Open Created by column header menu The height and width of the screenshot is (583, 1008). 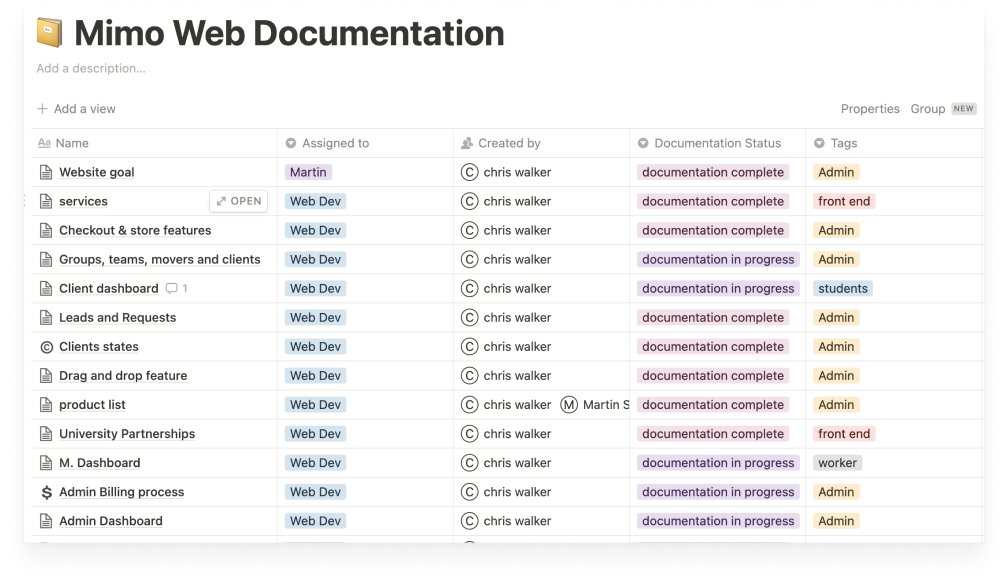(x=541, y=143)
